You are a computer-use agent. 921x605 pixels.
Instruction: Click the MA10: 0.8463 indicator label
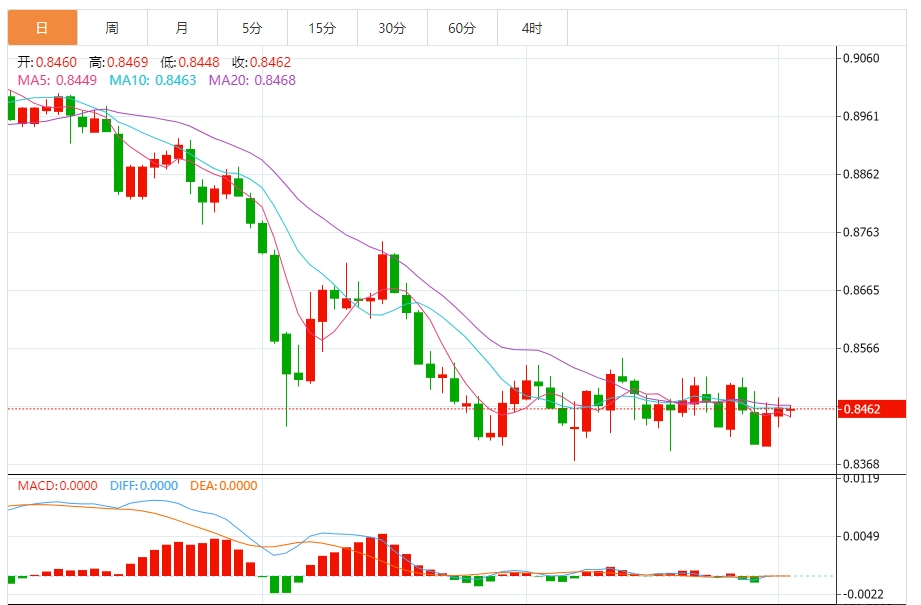pos(153,80)
